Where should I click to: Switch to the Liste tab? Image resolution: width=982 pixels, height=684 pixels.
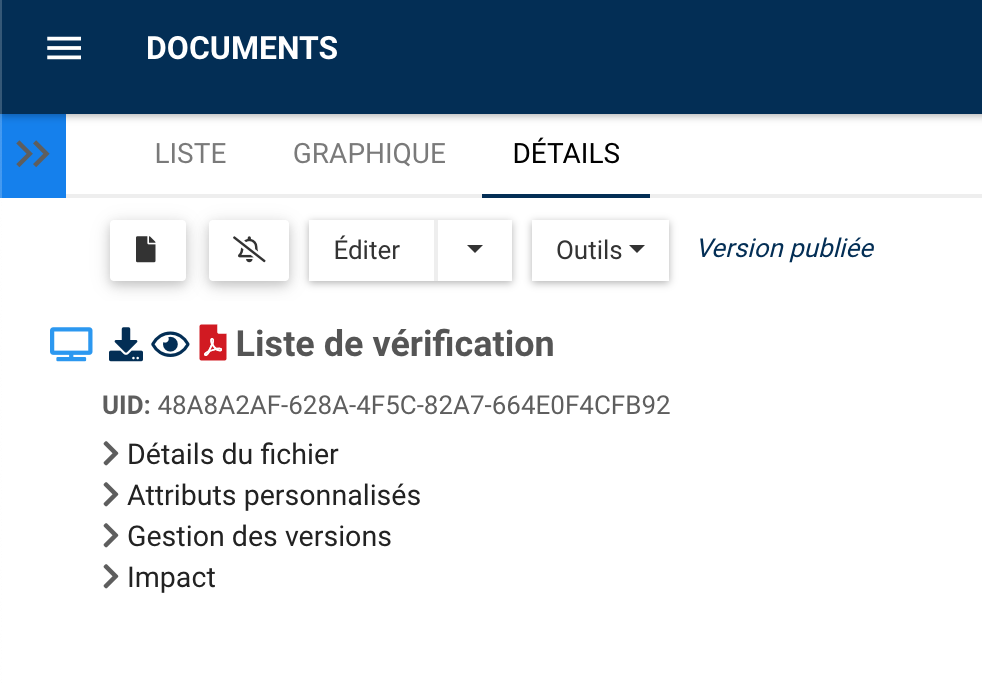pyautogui.click(x=190, y=154)
